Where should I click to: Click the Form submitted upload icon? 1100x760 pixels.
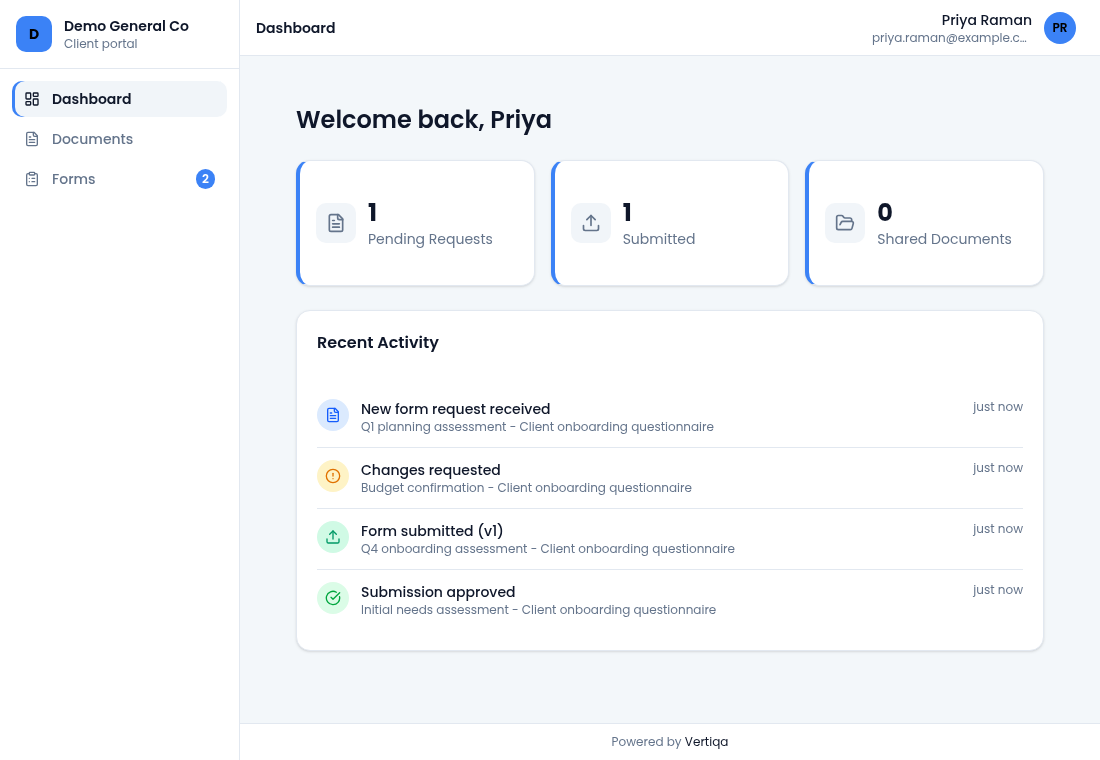[333, 538]
